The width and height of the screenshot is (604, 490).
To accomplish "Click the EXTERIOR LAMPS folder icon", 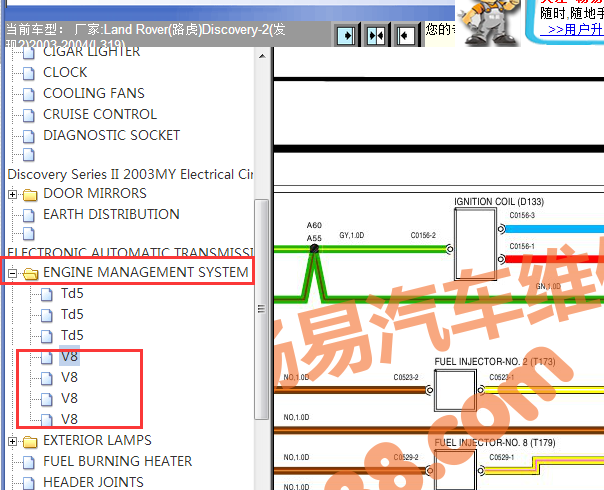I will click(x=30, y=442).
